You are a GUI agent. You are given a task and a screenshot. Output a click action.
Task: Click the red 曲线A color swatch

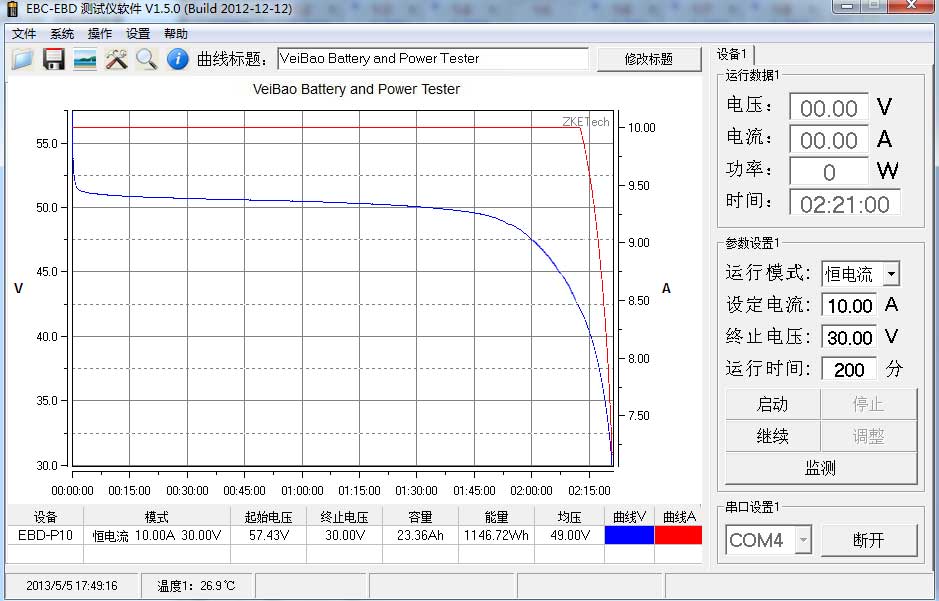tap(678, 535)
